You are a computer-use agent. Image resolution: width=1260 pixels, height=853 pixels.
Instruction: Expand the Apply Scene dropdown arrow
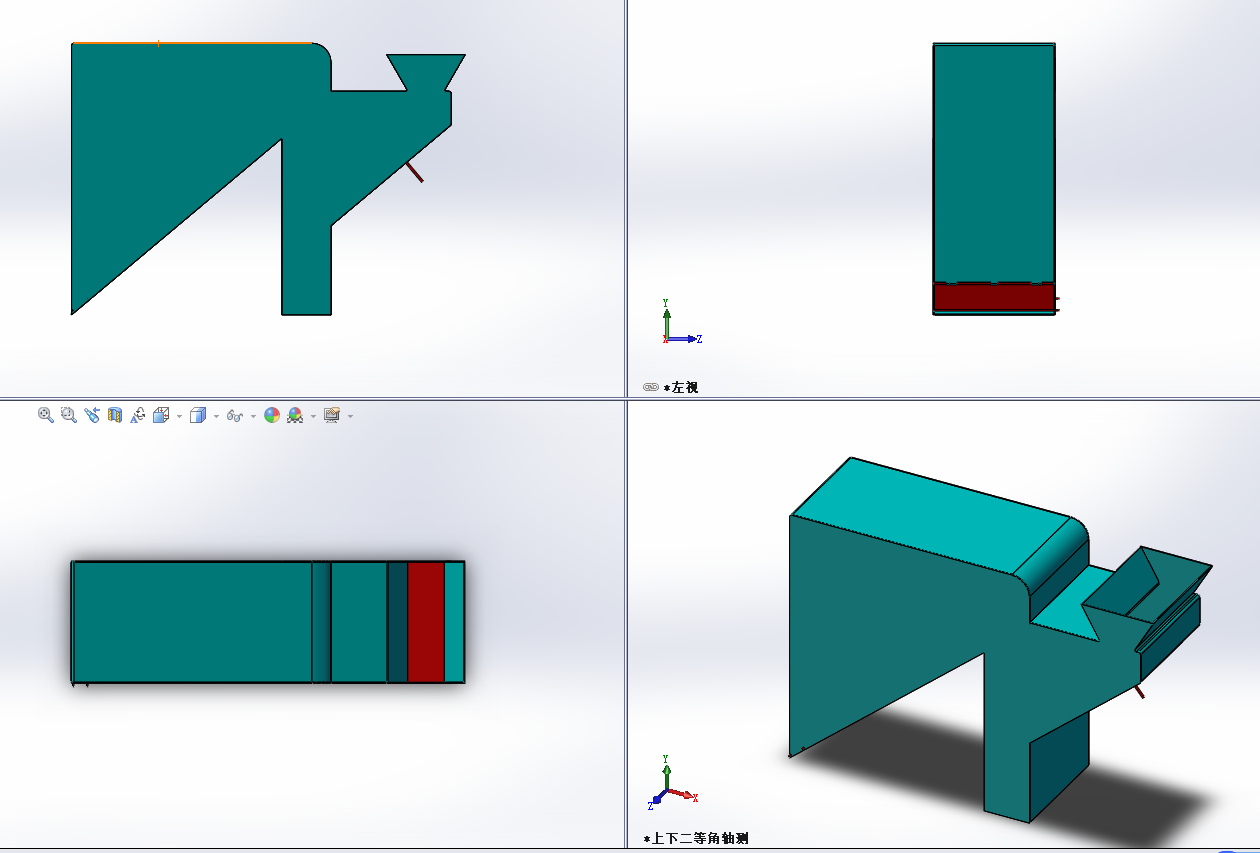point(313,416)
